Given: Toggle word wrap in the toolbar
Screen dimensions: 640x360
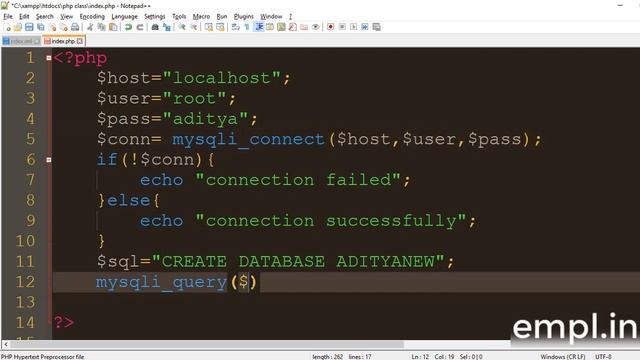Looking at the screenshot, I should click(x=236, y=27).
